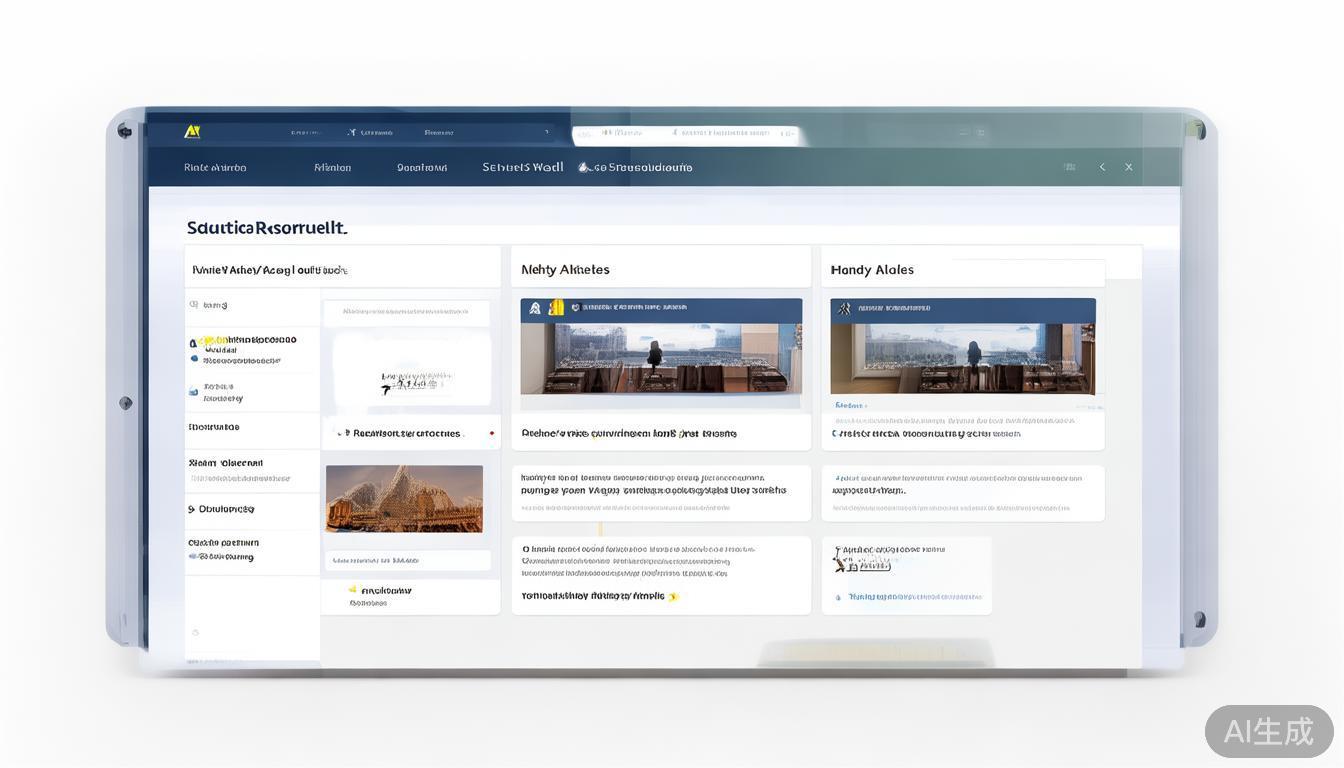Screen dimensions: 1344x768
Task: Open the mountain landscape thumbnail
Action: [x=404, y=498]
